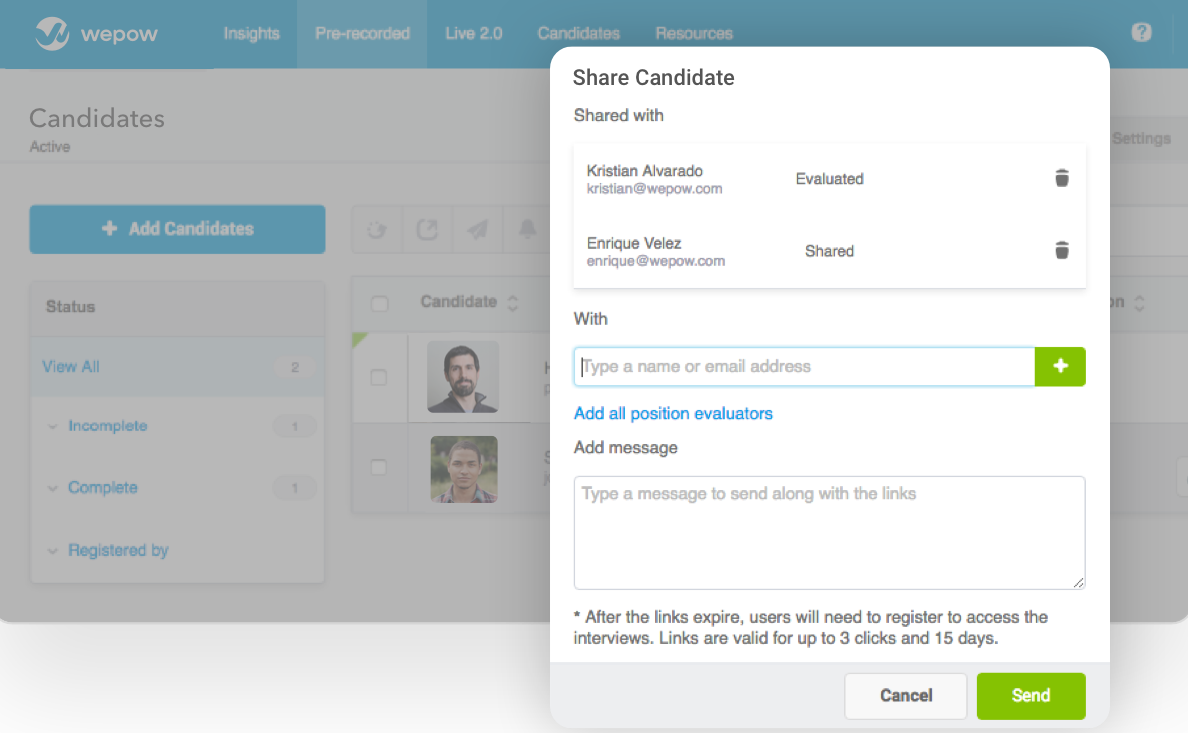This screenshot has width=1188, height=733.
Task: Click the bell reminder toolbar icon
Action: pos(527,229)
